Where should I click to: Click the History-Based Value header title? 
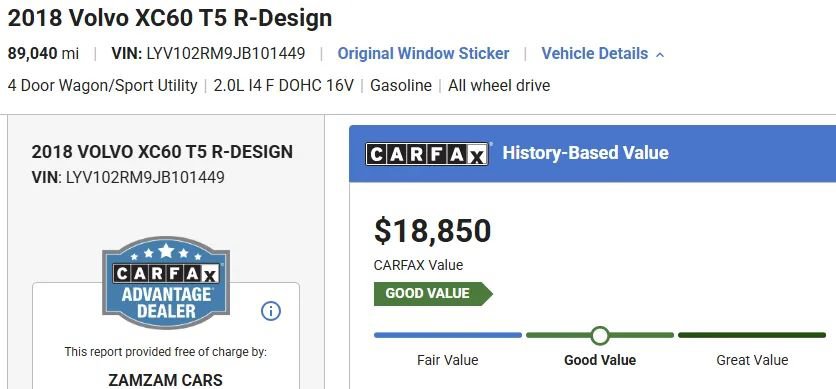pyautogui.click(x=585, y=153)
